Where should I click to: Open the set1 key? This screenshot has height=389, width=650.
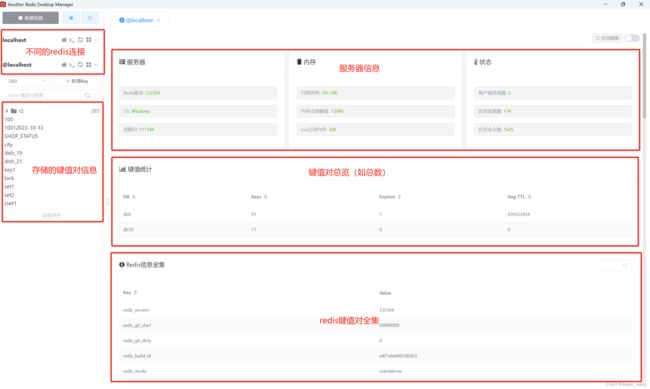9,187
